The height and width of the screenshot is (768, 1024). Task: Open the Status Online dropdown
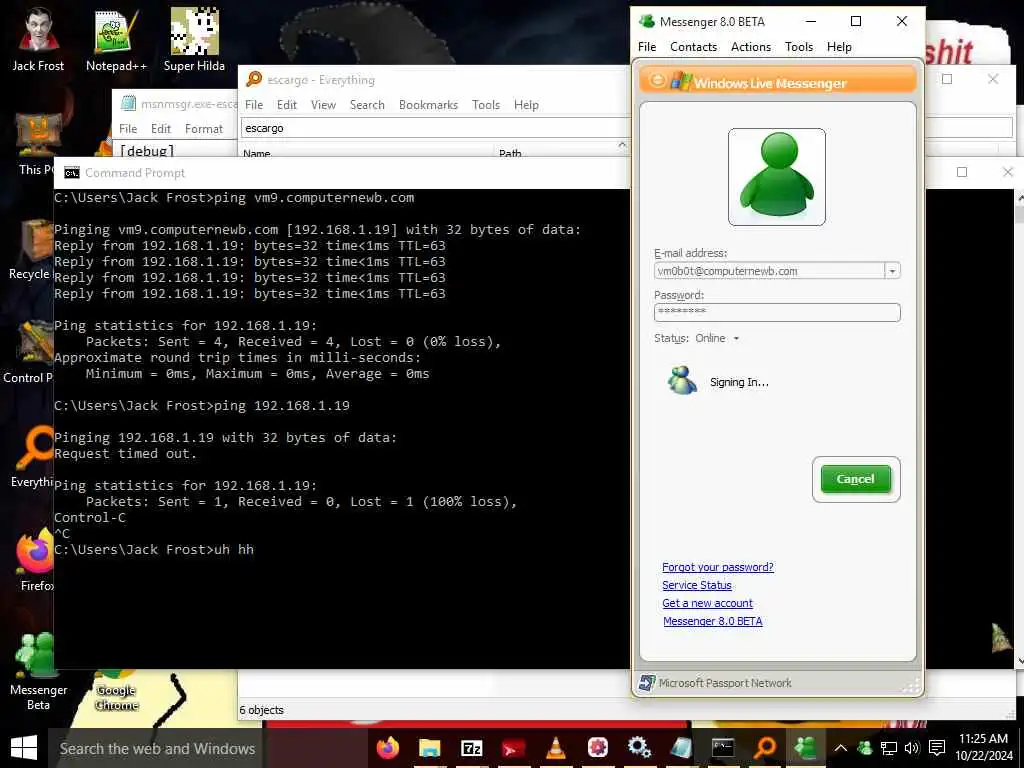[717, 338]
